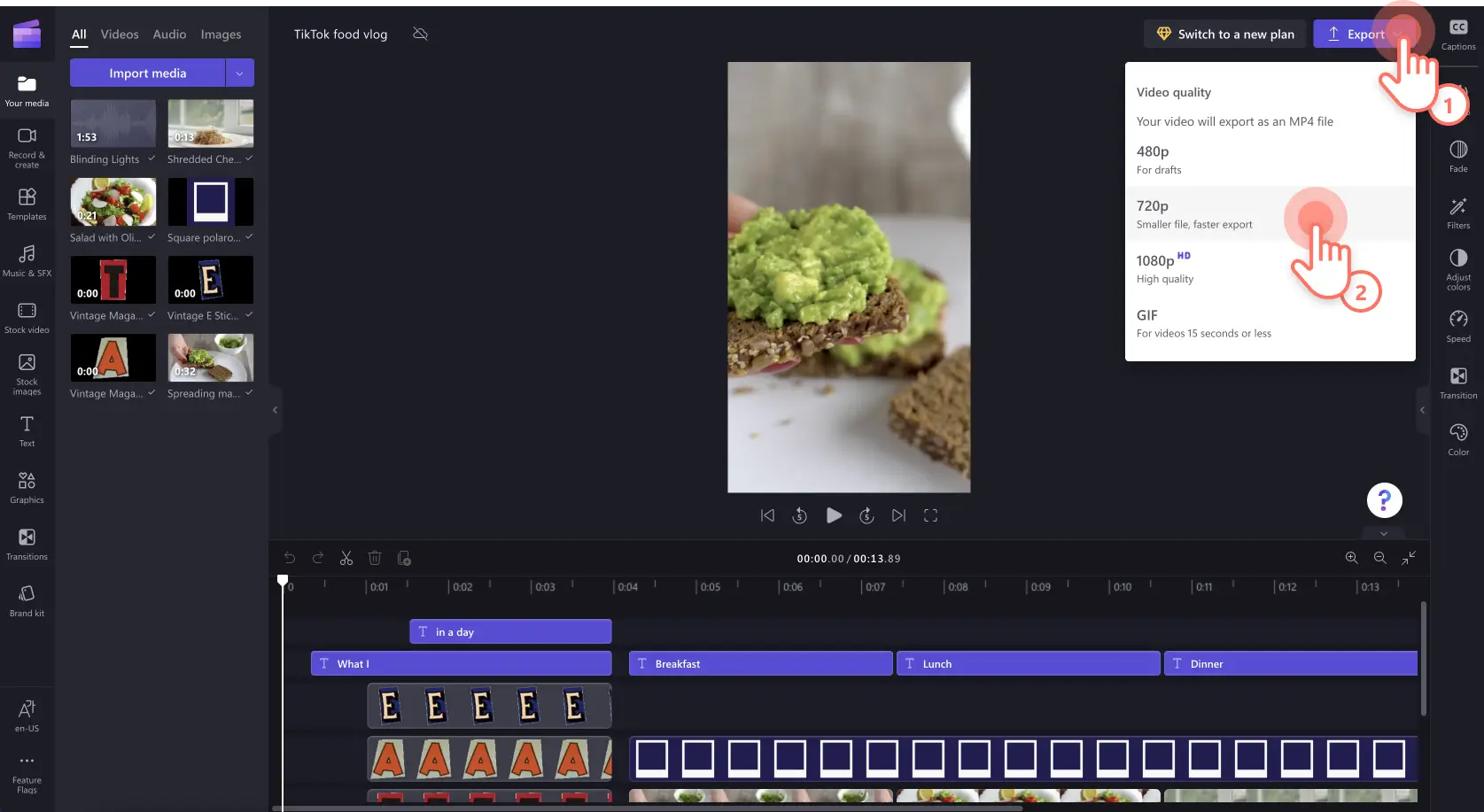This screenshot has width=1484, height=812.
Task: Select the Lunch text clip
Action: tap(1028, 663)
